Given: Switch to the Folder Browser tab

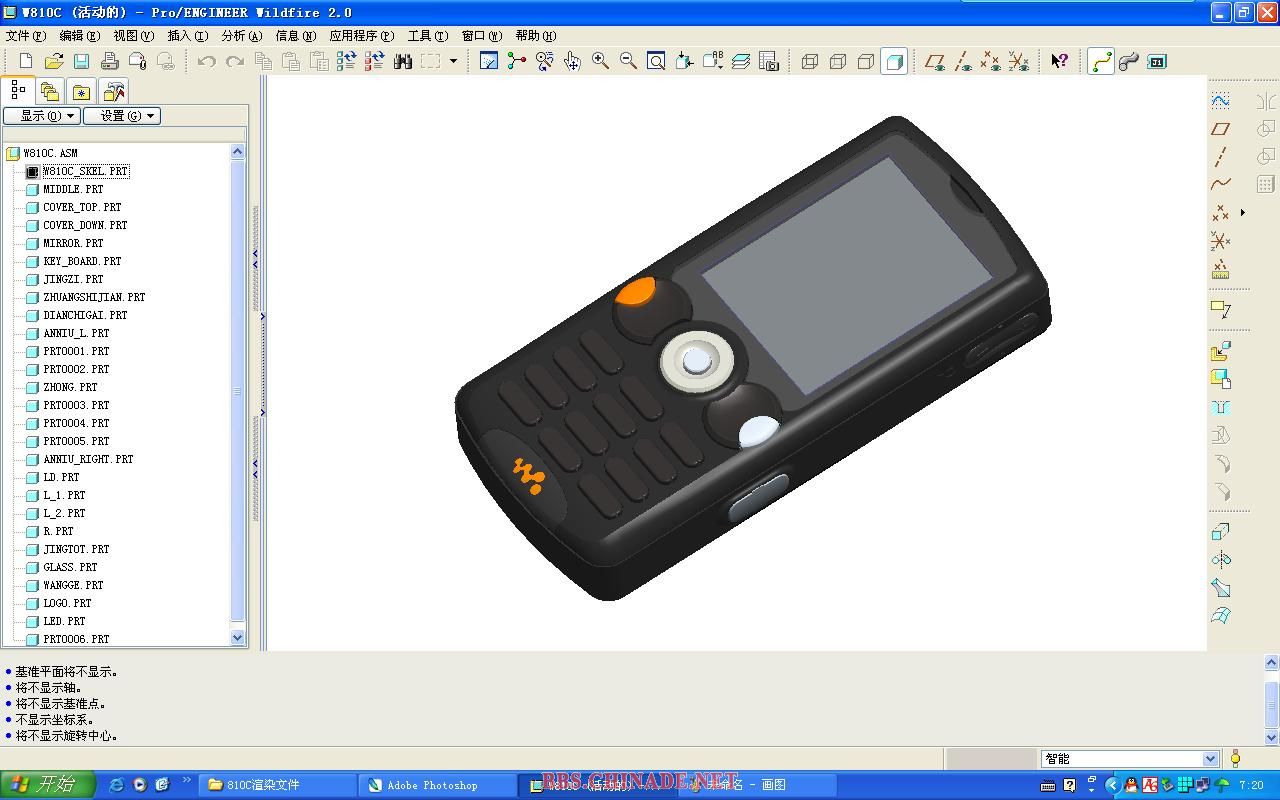Looking at the screenshot, I should pyautogui.click(x=50, y=92).
